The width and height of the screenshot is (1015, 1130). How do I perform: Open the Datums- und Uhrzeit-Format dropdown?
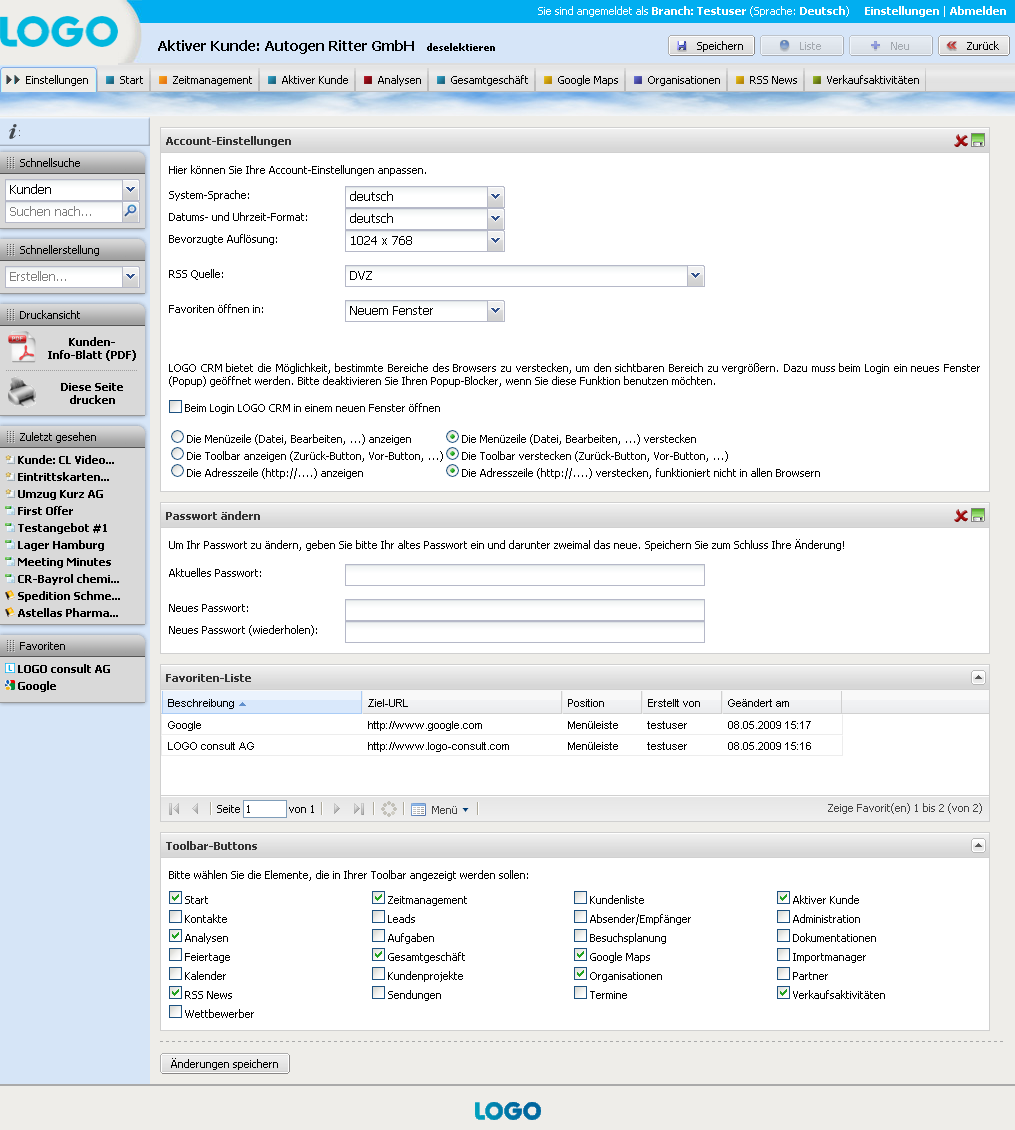pos(495,218)
